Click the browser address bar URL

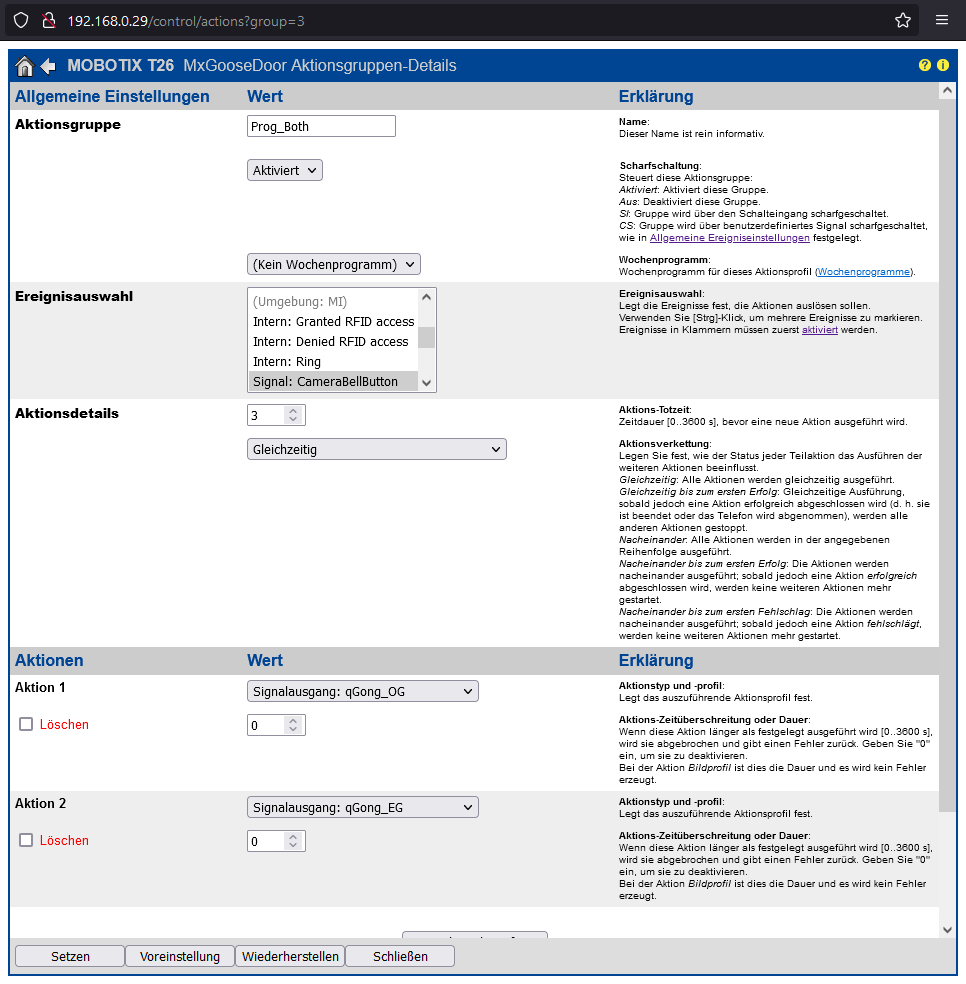186,21
